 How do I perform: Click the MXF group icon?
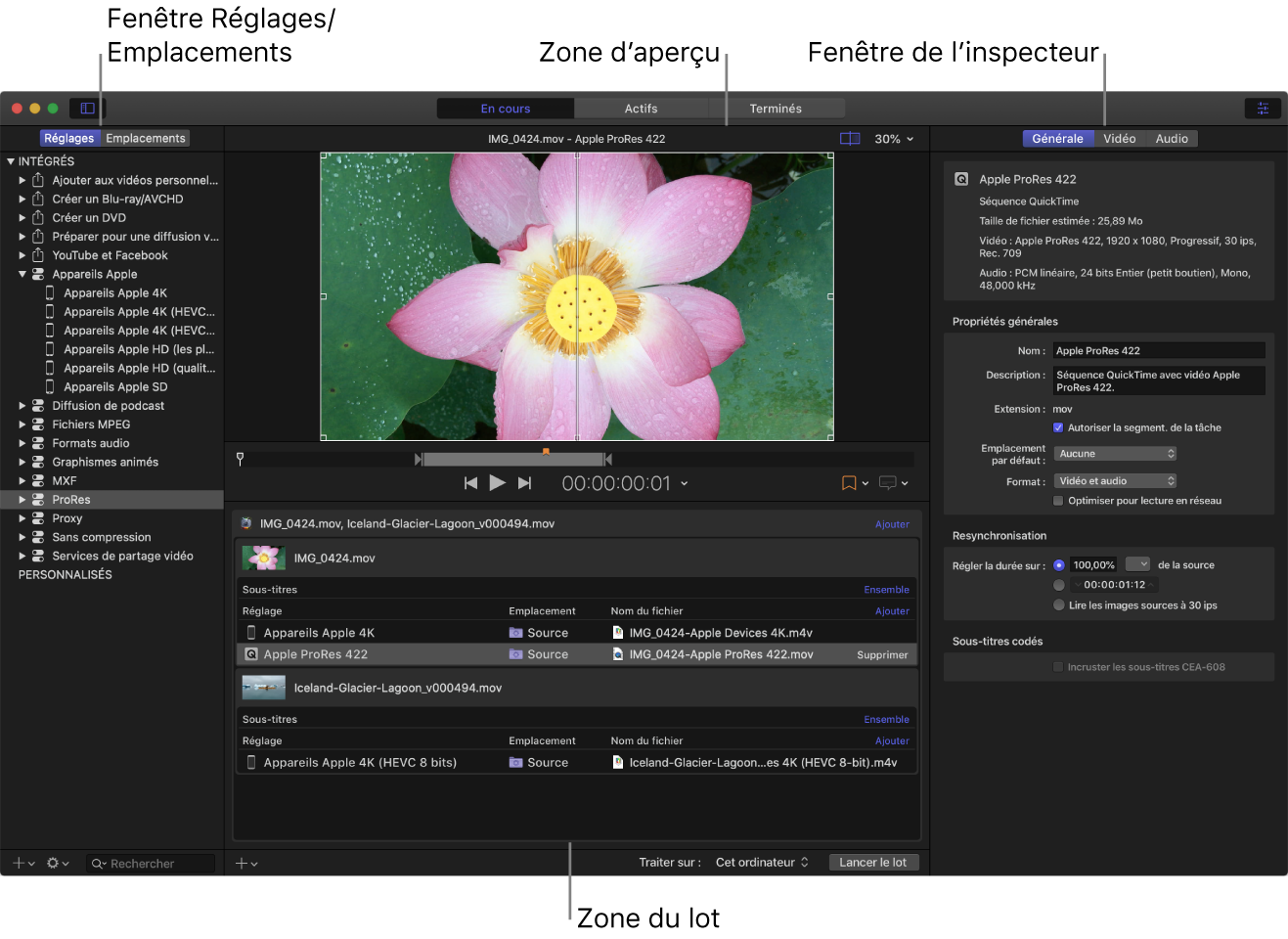38,481
